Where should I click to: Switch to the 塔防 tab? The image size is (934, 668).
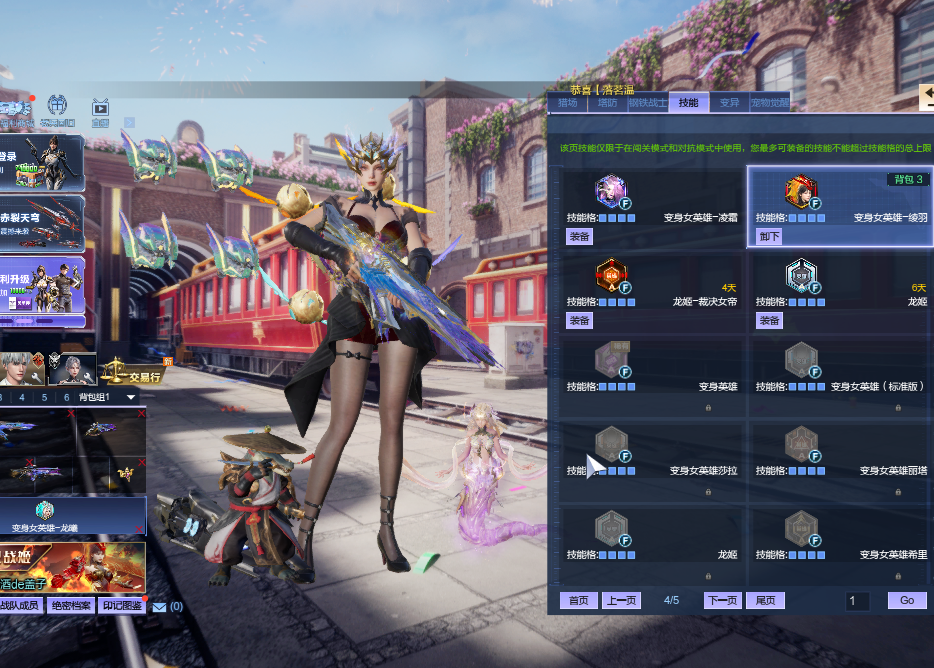click(607, 102)
